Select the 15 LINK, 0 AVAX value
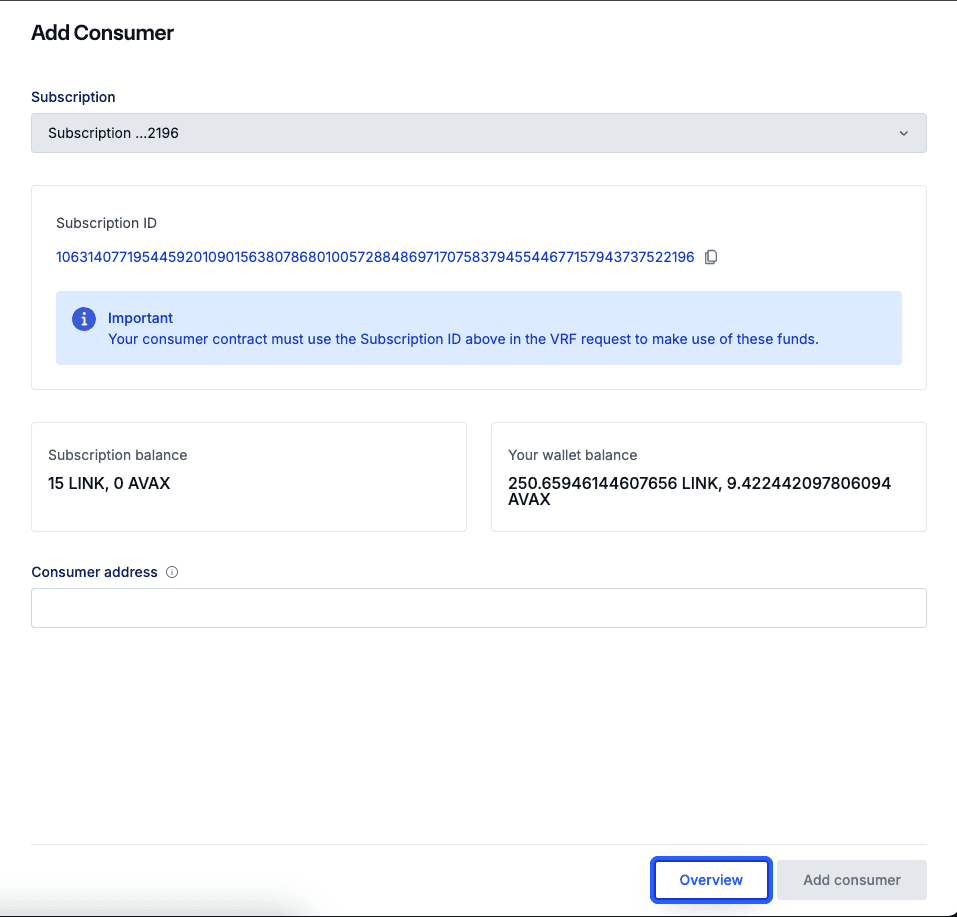Screen dimensions: 957x917 (x=109, y=483)
